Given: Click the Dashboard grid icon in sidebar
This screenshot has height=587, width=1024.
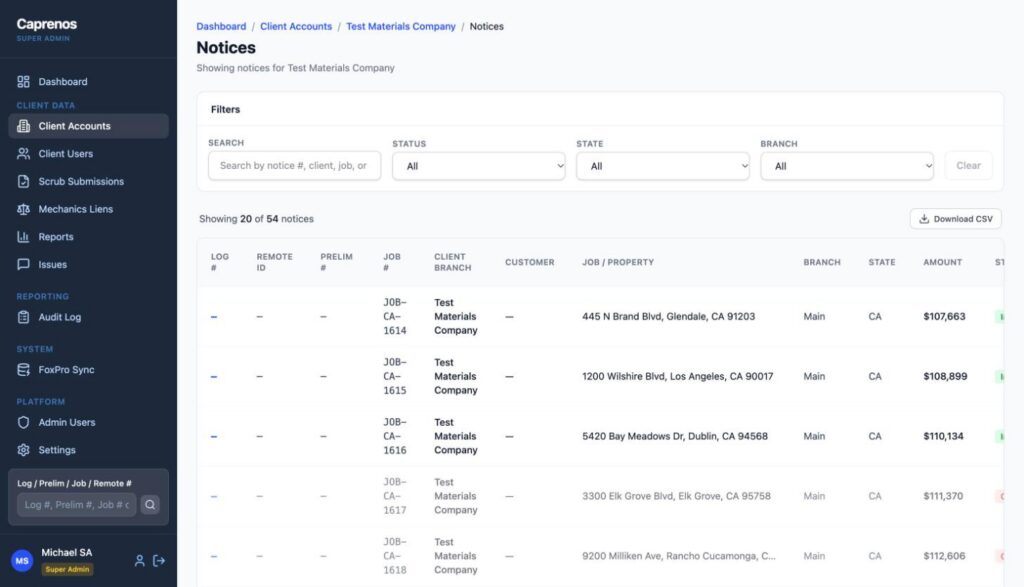Looking at the screenshot, I should (24, 82).
